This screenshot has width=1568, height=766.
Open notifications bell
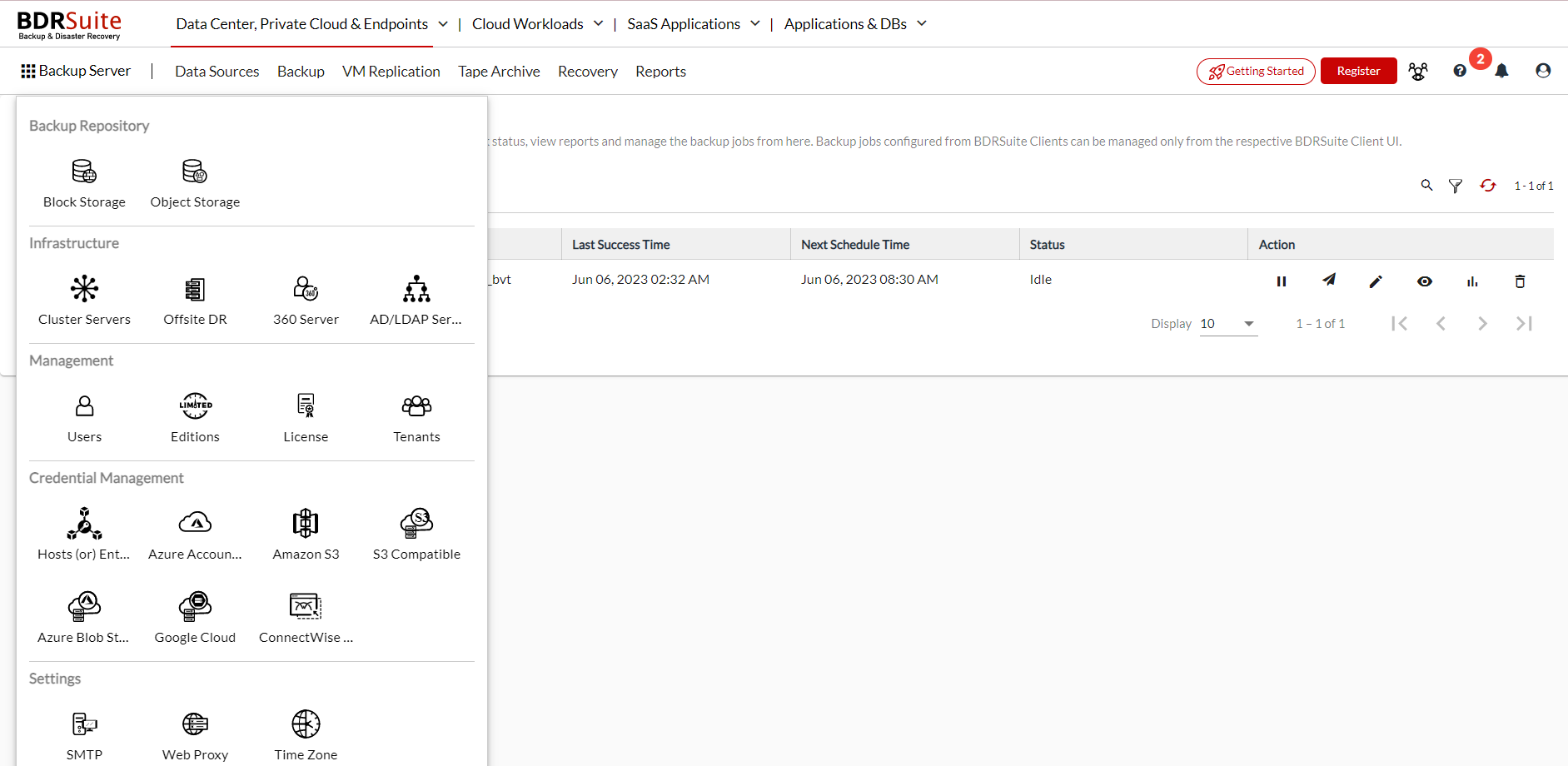1501,71
